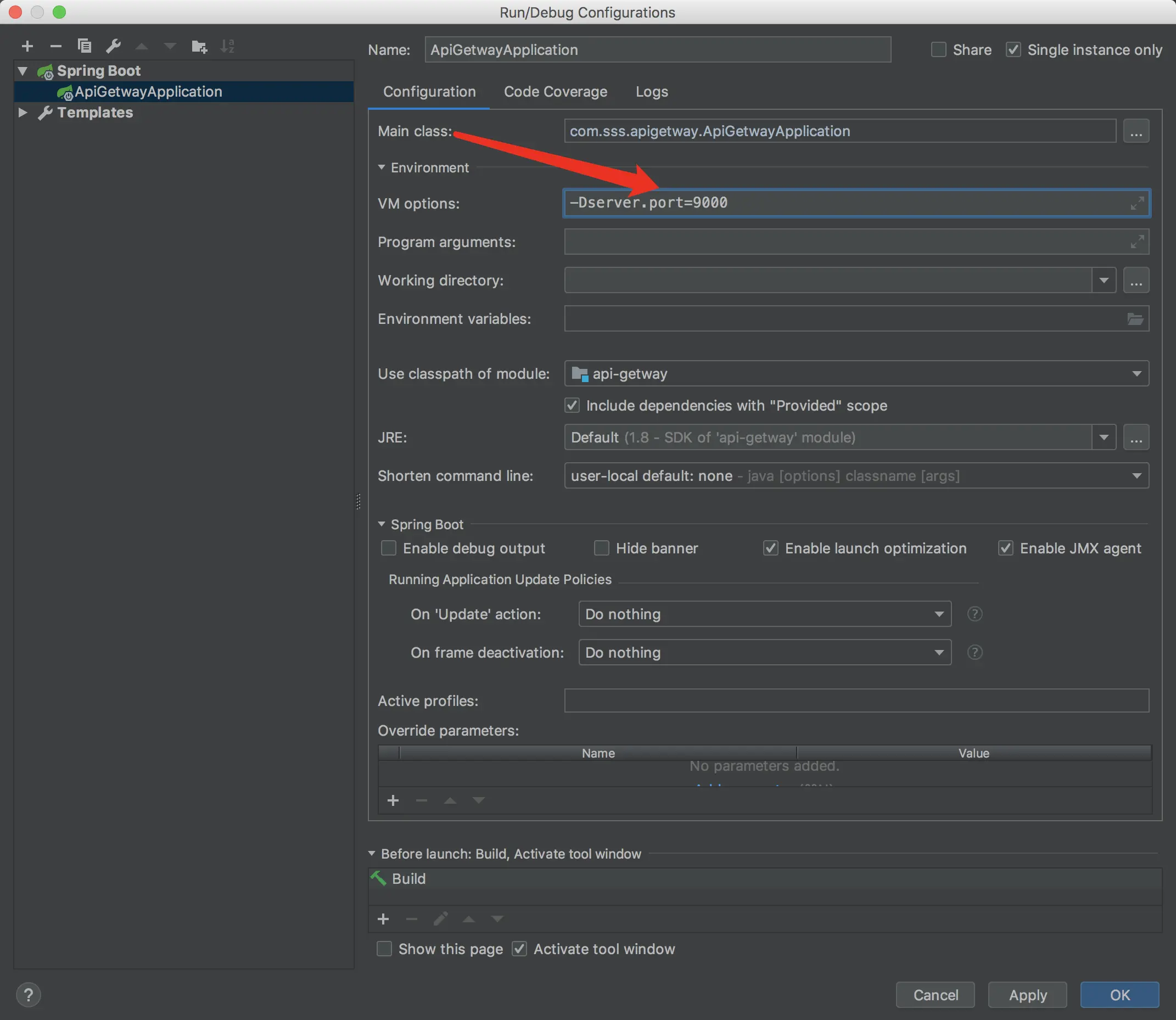Open help question mark at bottom left
1176x1020 pixels.
[28, 995]
